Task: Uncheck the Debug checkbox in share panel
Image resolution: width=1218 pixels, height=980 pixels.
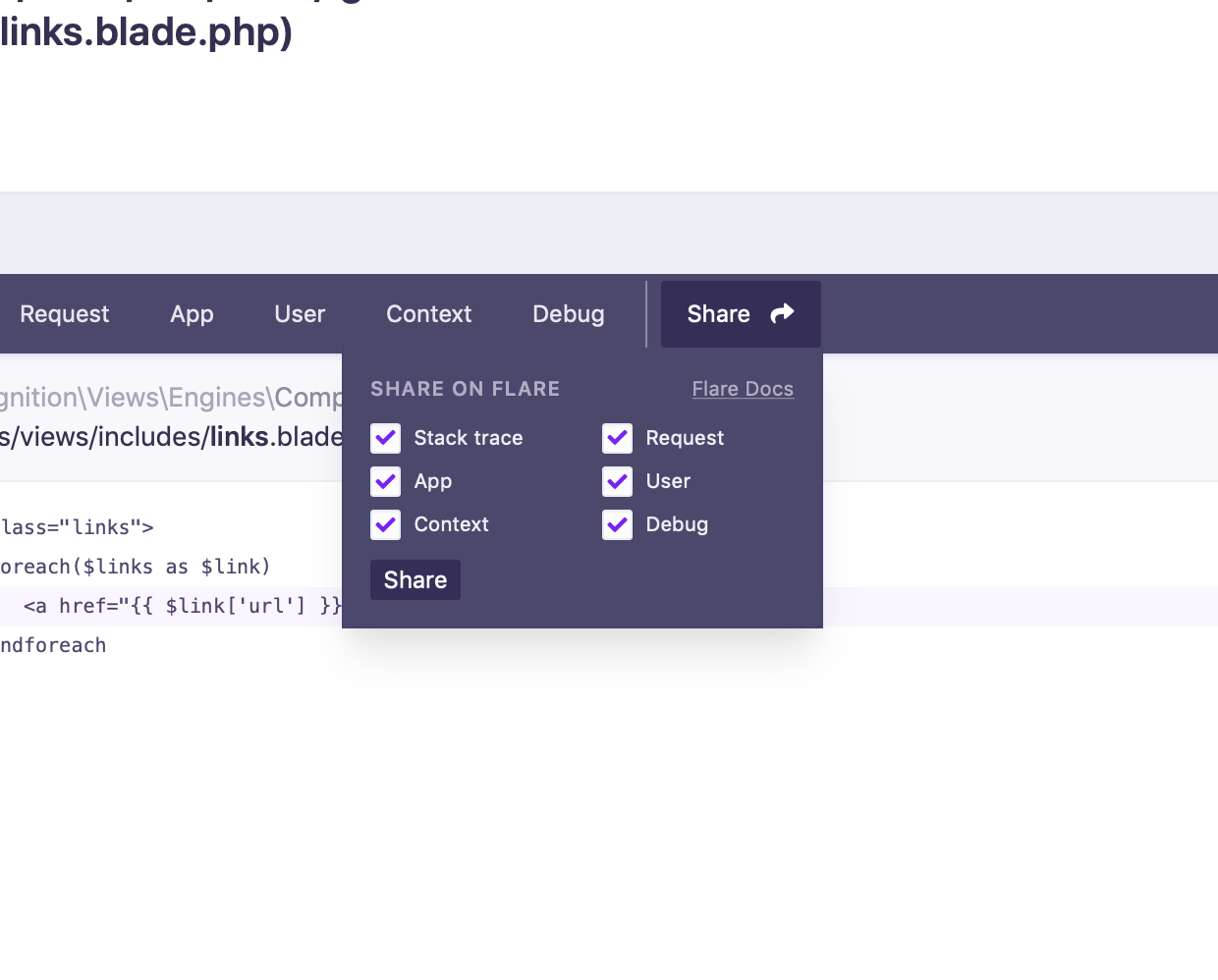Action: pyautogui.click(x=617, y=524)
